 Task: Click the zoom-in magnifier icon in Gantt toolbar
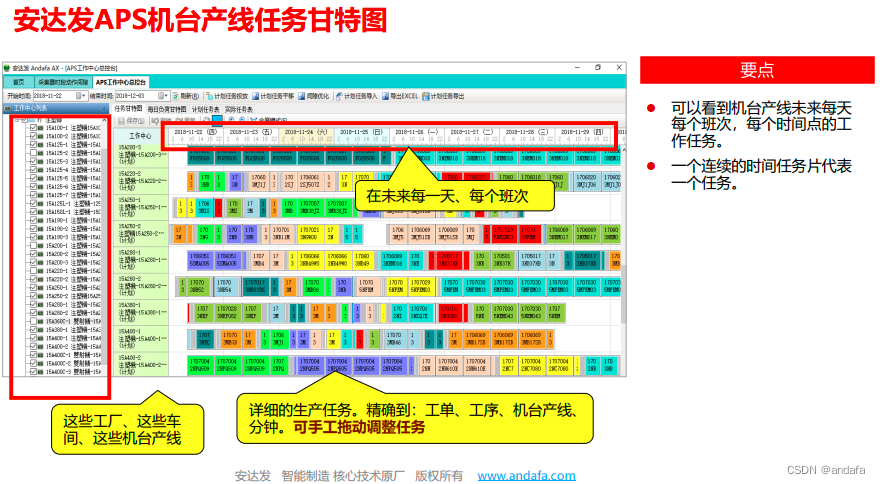point(231,120)
